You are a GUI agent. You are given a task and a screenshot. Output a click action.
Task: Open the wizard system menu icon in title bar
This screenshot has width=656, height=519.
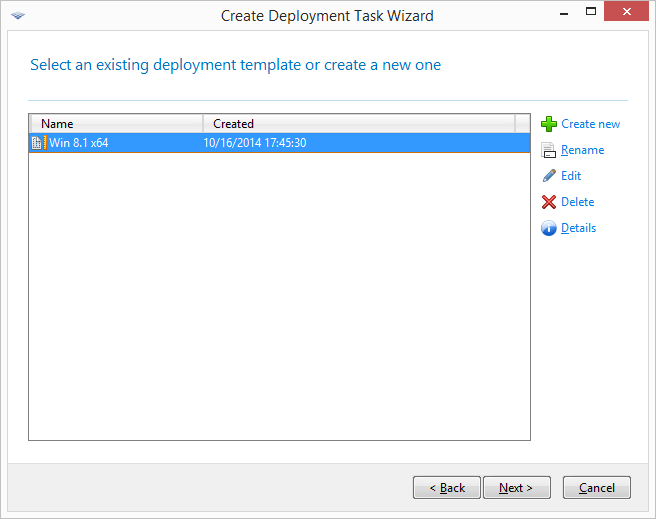click(17, 16)
